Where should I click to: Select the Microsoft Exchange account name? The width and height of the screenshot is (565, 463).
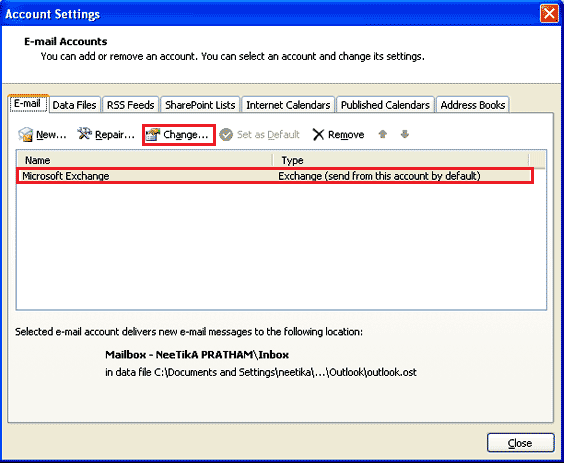click(66, 176)
